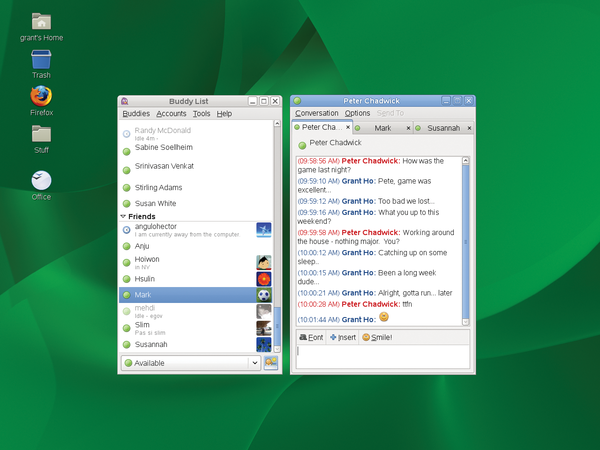Open the Buddies menu
Image resolution: width=600 pixels, height=450 pixels.
point(136,114)
